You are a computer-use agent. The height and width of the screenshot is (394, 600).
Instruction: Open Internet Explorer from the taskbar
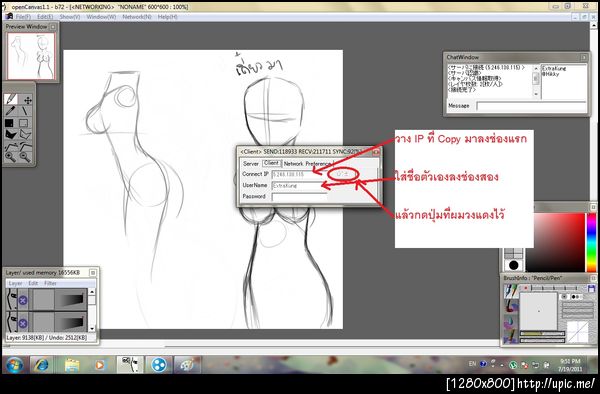(x=41, y=365)
